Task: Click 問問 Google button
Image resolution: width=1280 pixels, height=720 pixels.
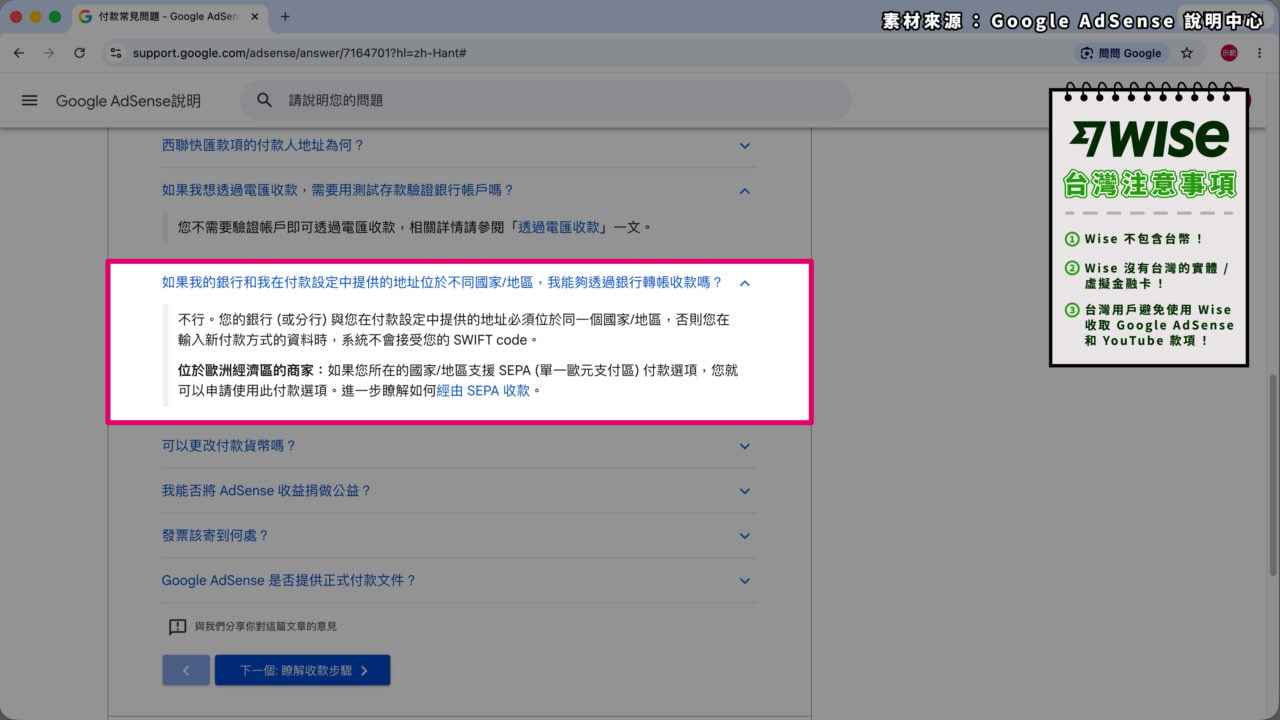Action: click(1120, 53)
